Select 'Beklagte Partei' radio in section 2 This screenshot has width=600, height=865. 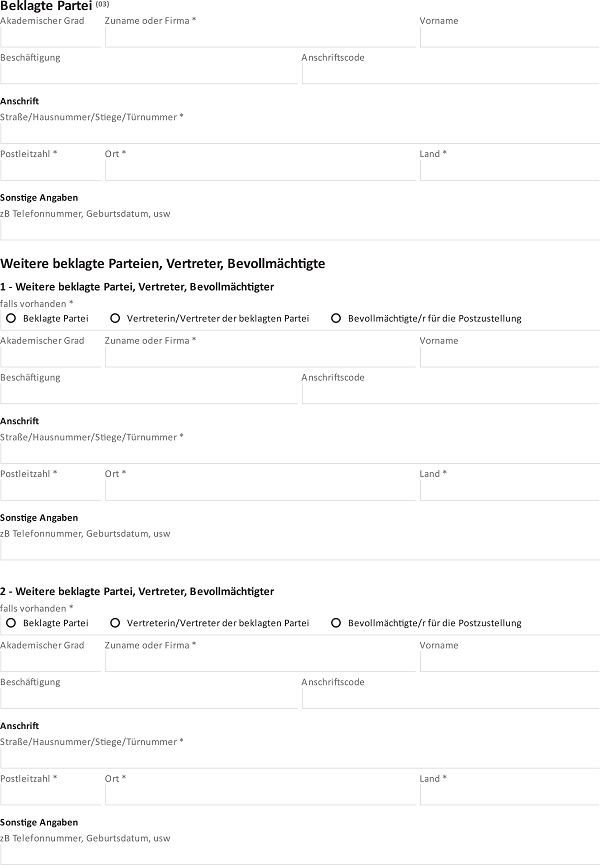point(11,623)
